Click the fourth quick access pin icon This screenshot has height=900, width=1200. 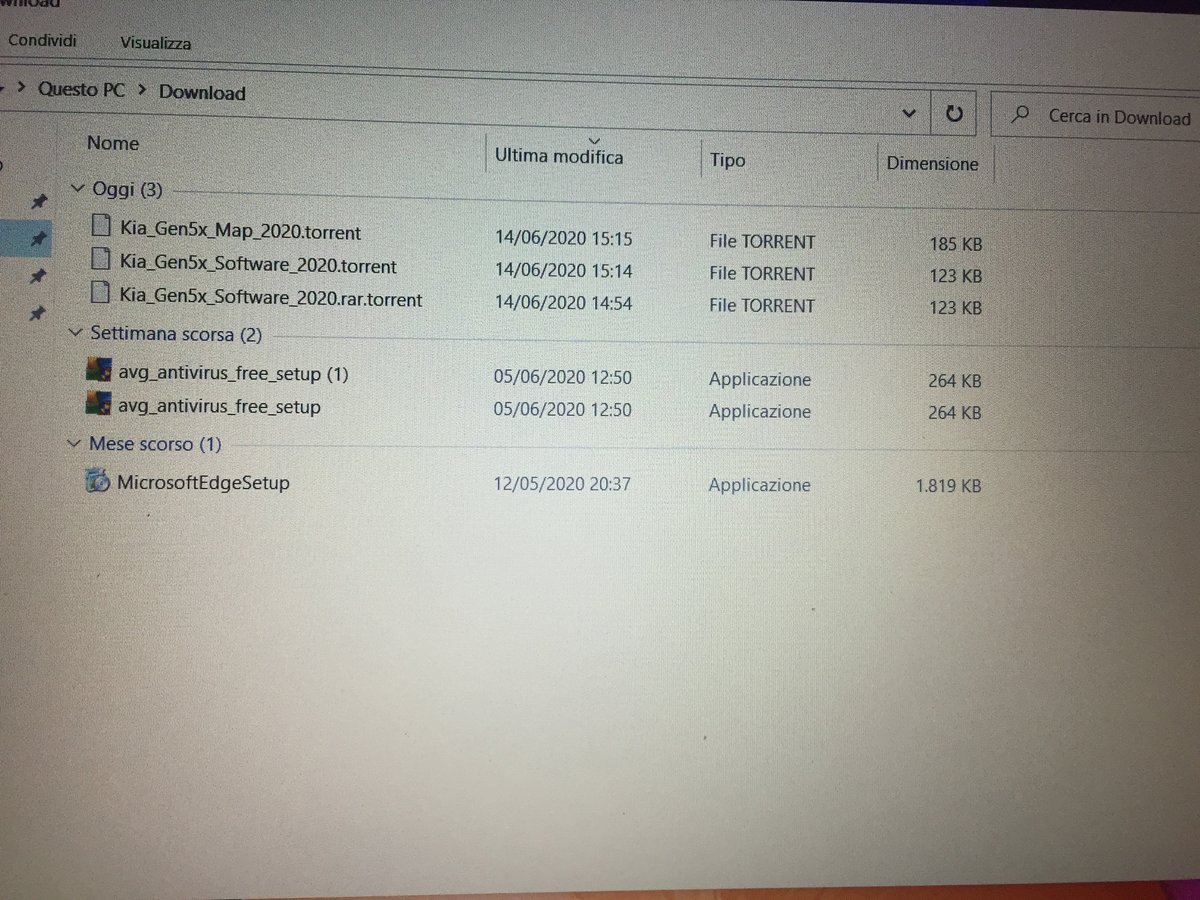click(x=37, y=313)
